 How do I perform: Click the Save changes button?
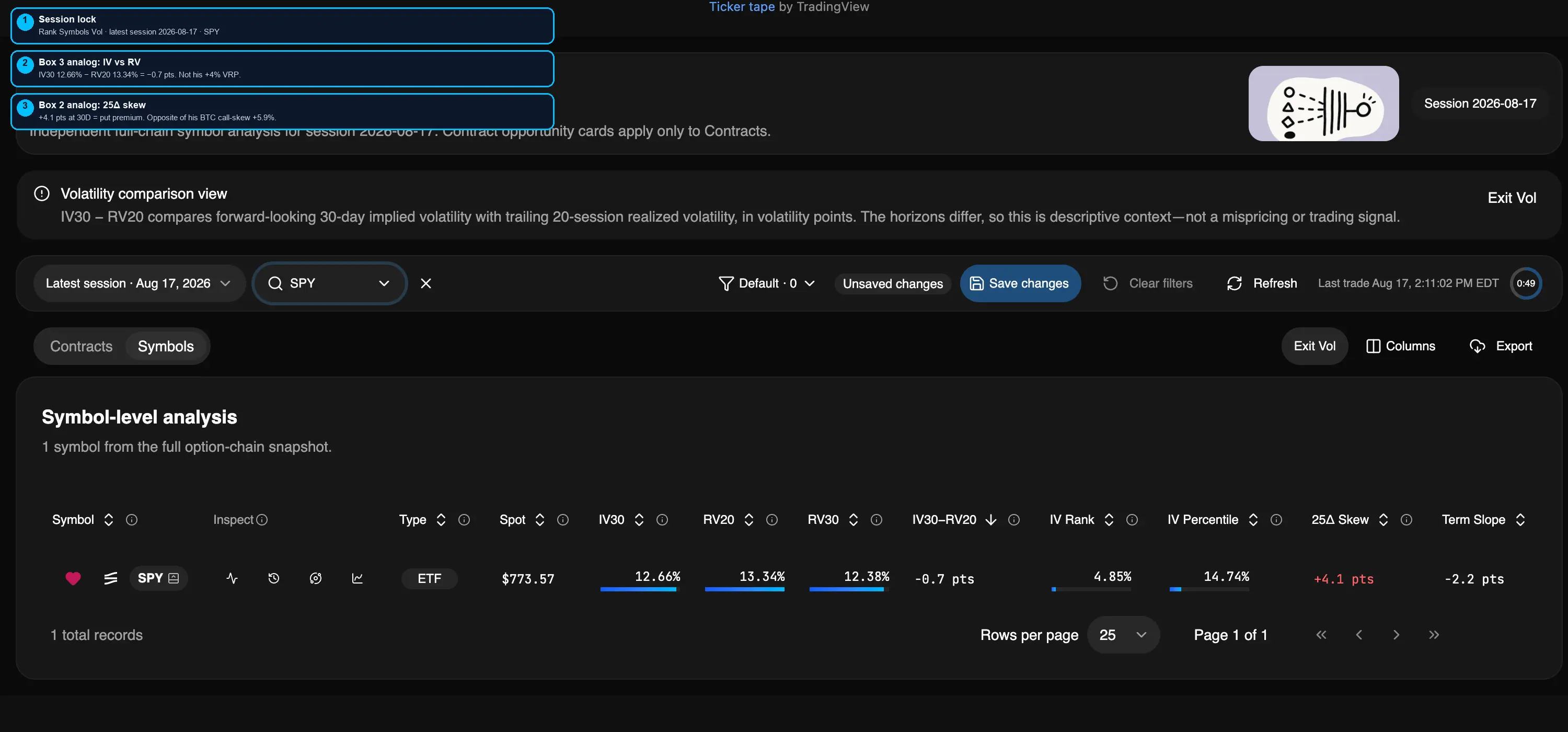(1020, 283)
